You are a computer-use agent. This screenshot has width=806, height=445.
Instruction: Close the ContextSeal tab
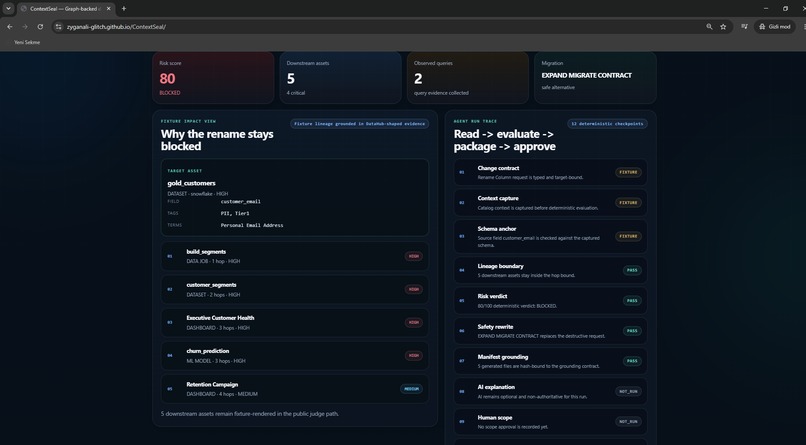[108, 9]
